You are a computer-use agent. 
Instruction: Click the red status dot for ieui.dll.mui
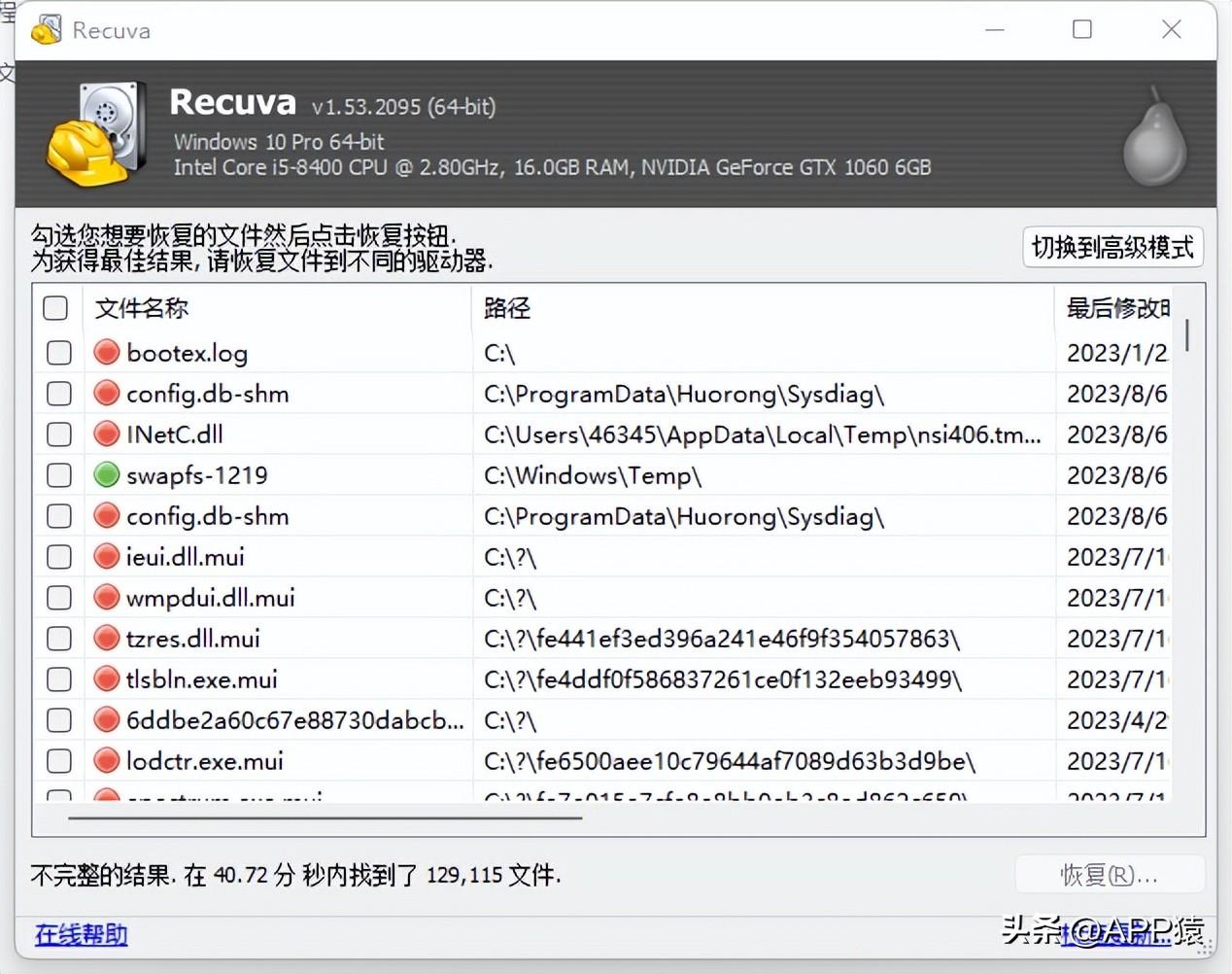click(107, 556)
